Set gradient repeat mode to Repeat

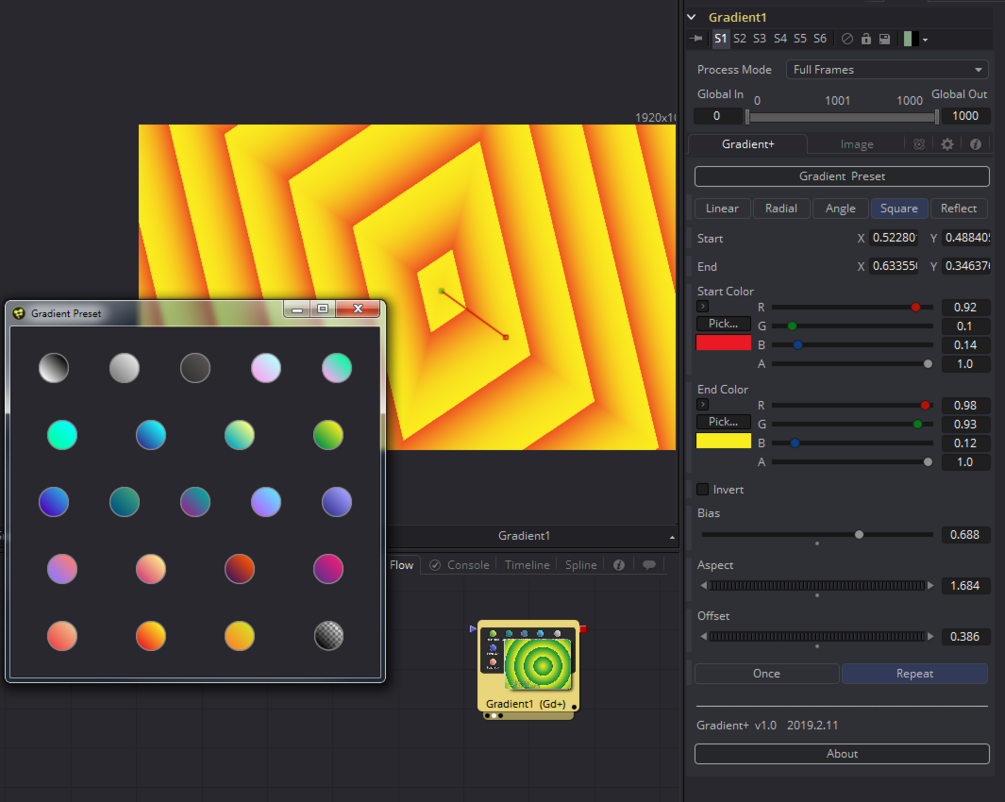click(x=915, y=673)
